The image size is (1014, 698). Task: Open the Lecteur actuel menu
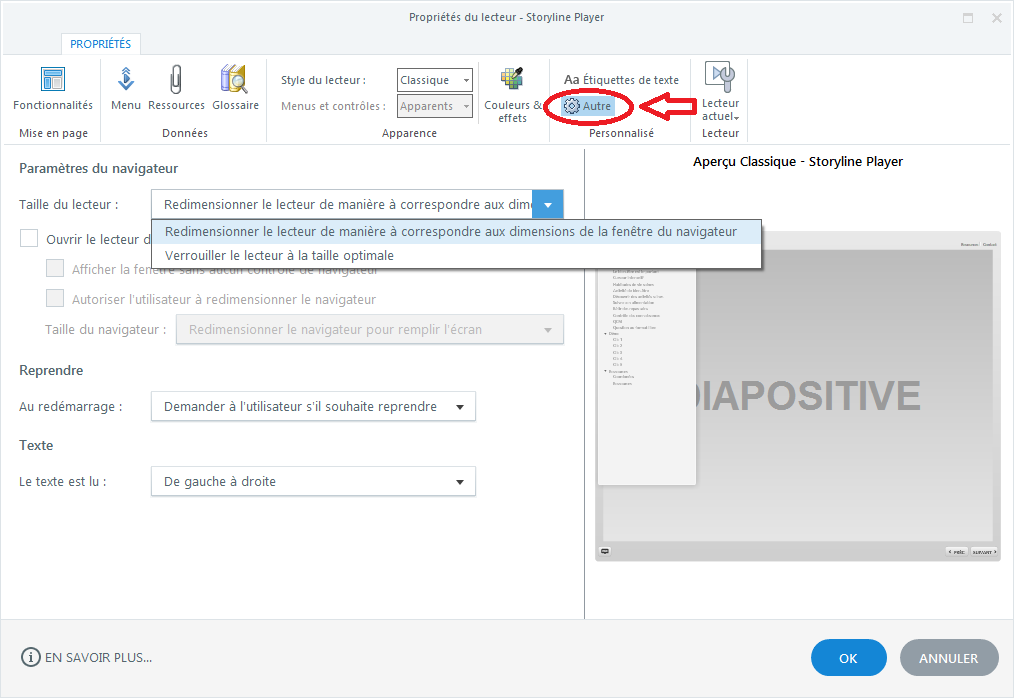(x=720, y=92)
